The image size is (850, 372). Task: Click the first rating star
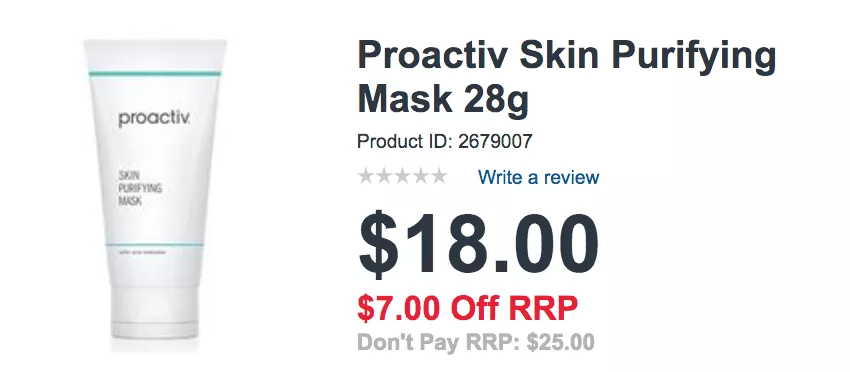(x=366, y=176)
